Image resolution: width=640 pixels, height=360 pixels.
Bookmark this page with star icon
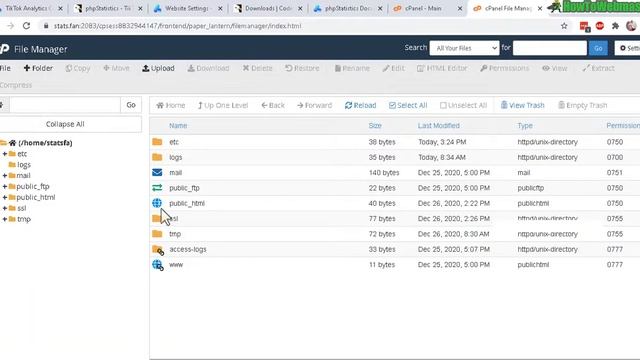pyautogui.click(x=564, y=26)
